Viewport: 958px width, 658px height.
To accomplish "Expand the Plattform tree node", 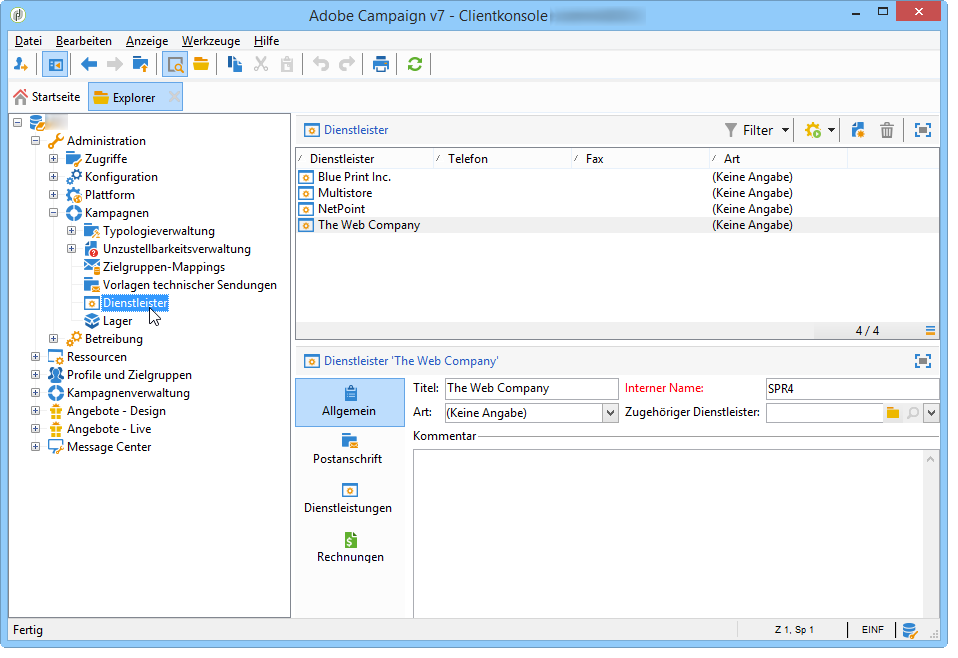I will 53,194.
